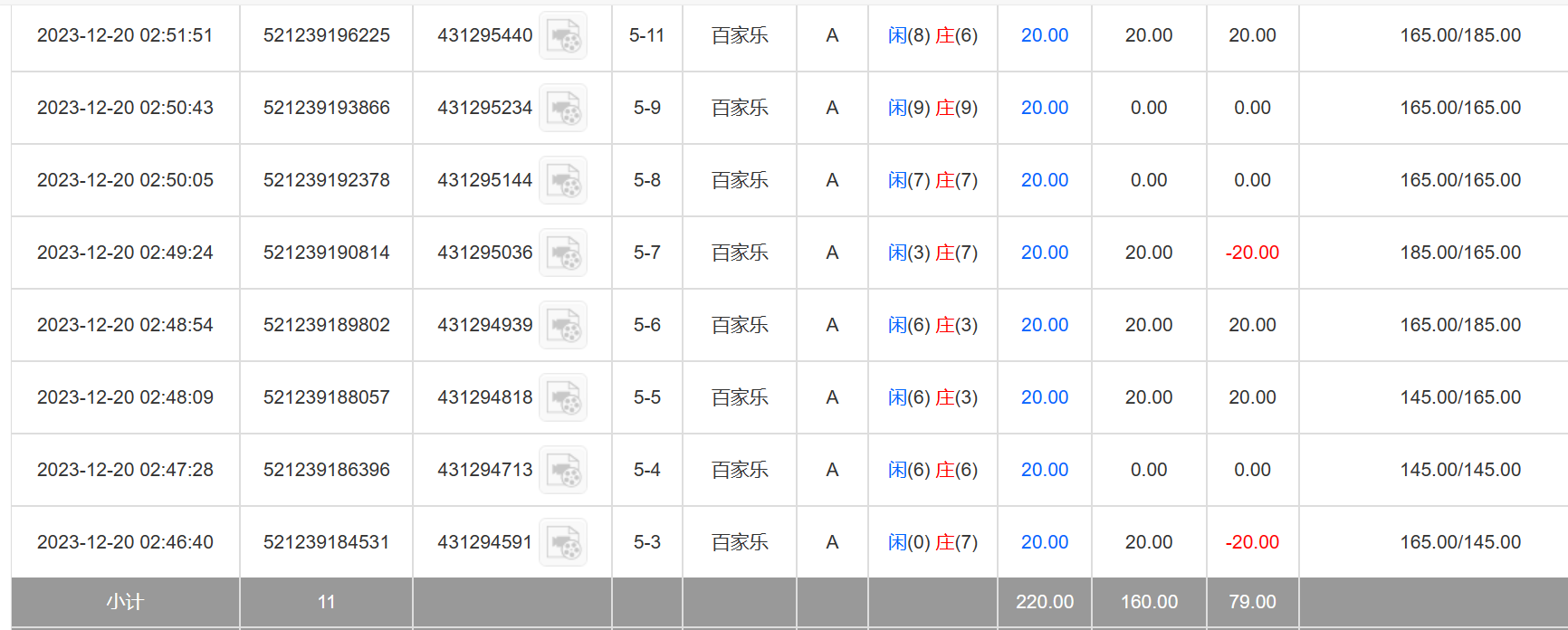Open blue 20.00 bet link in 5-5 row

1045,397
